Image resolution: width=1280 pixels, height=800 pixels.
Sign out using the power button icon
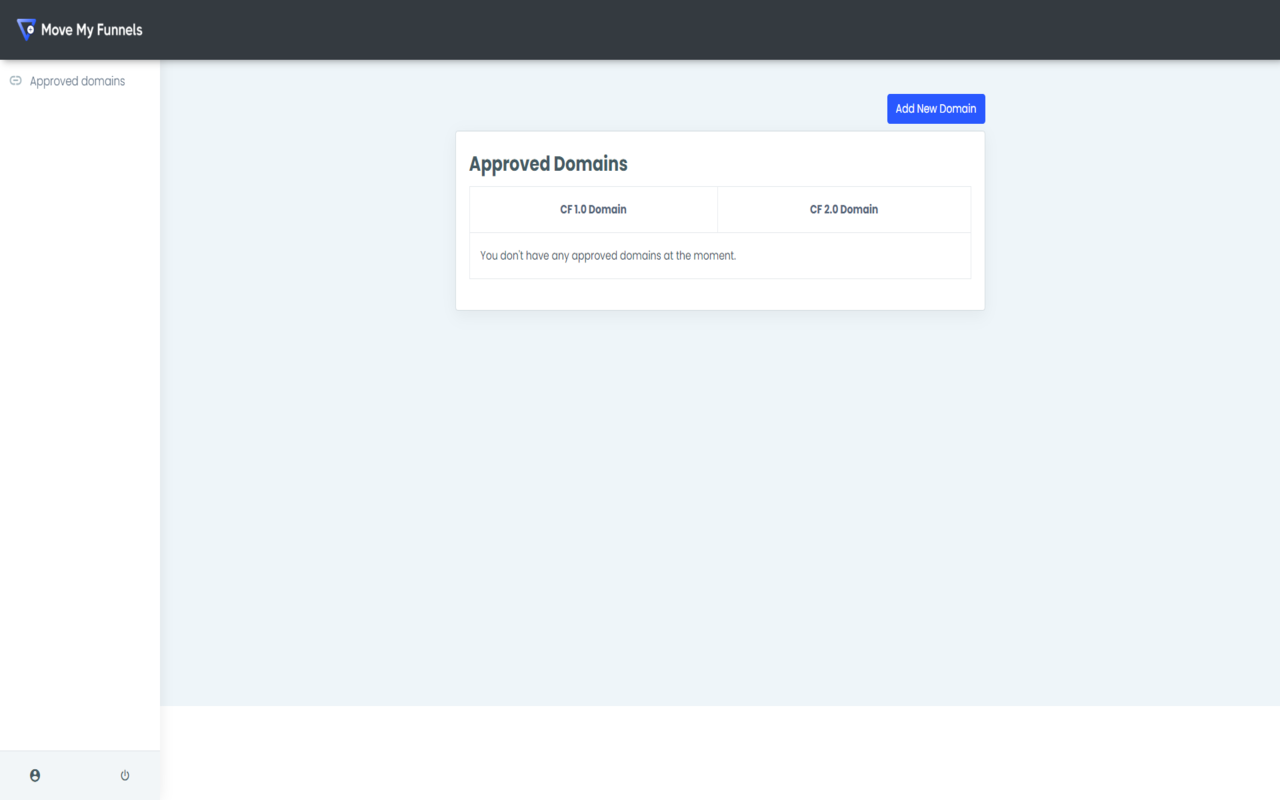coord(124,774)
